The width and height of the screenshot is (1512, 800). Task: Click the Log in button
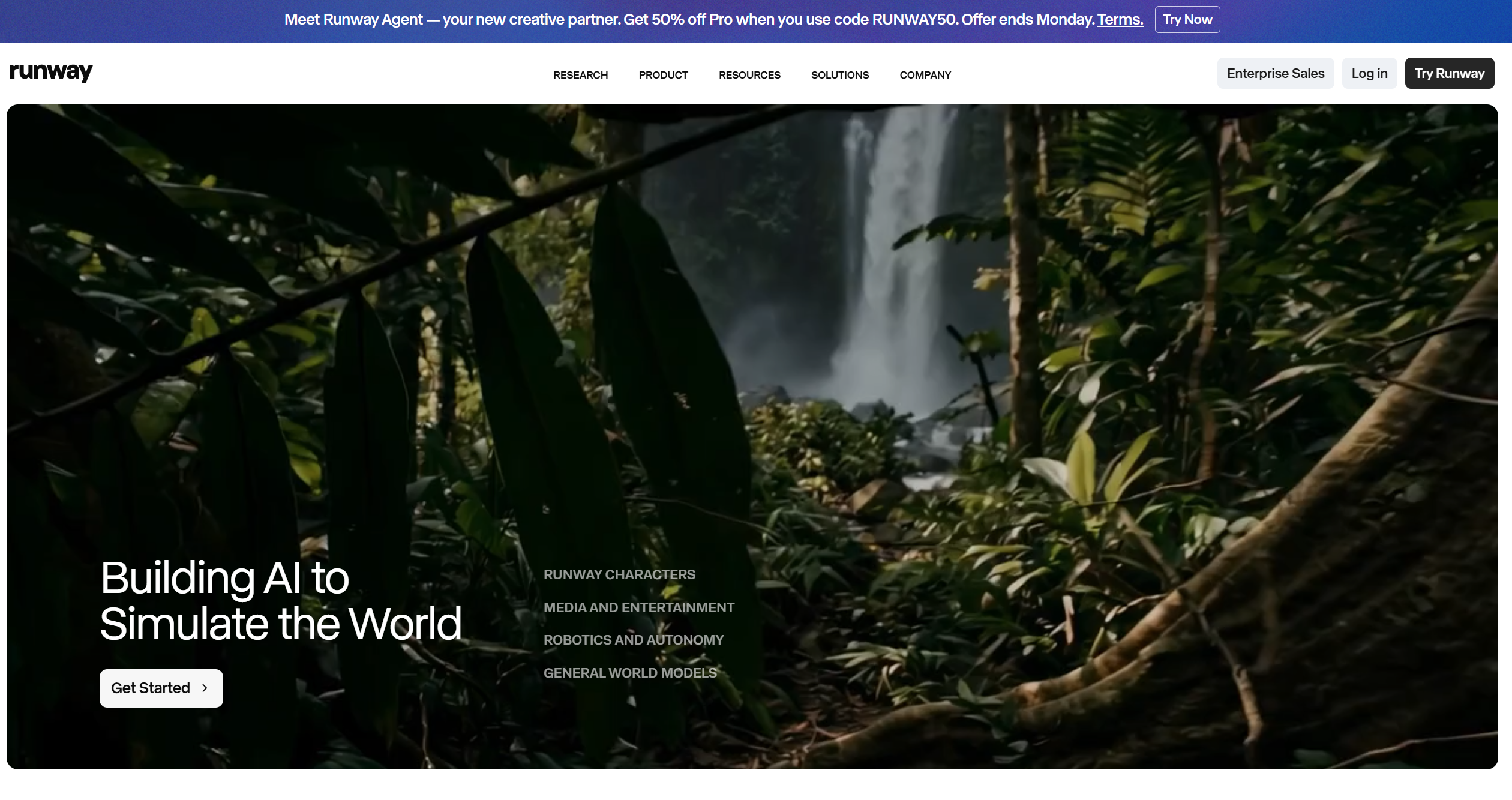(x=1369, y=73)
